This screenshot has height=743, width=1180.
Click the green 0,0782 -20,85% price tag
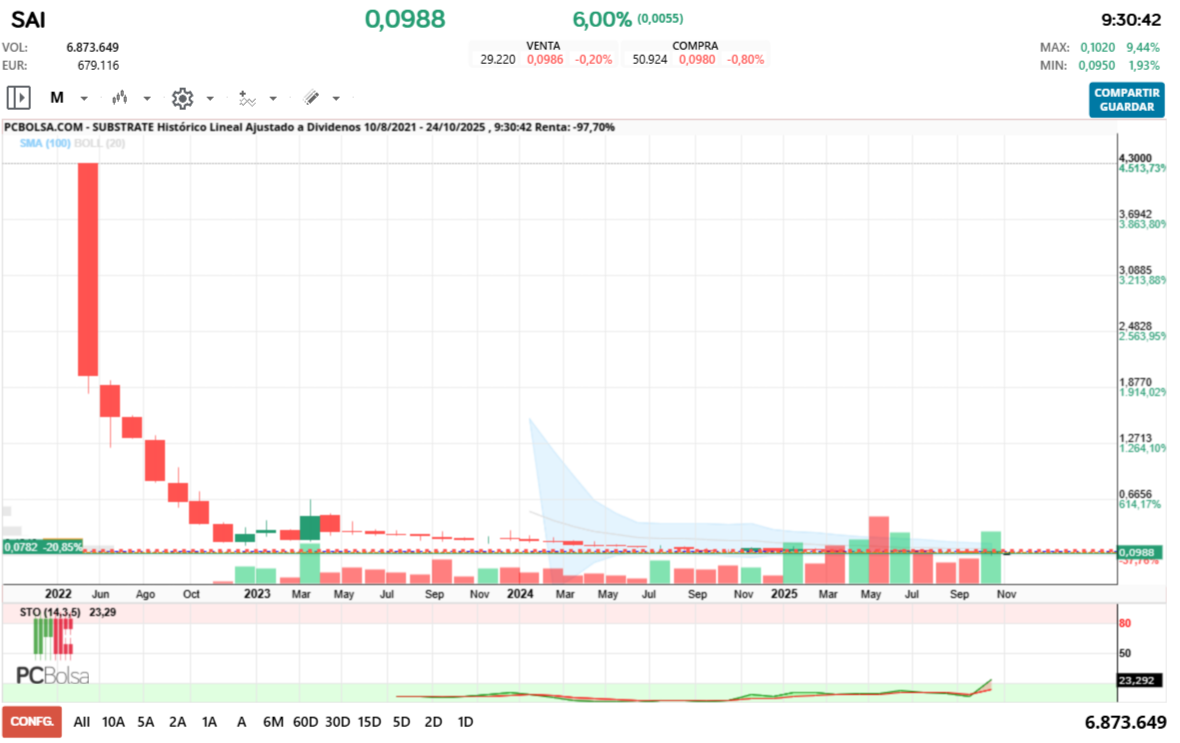[43, 547]
